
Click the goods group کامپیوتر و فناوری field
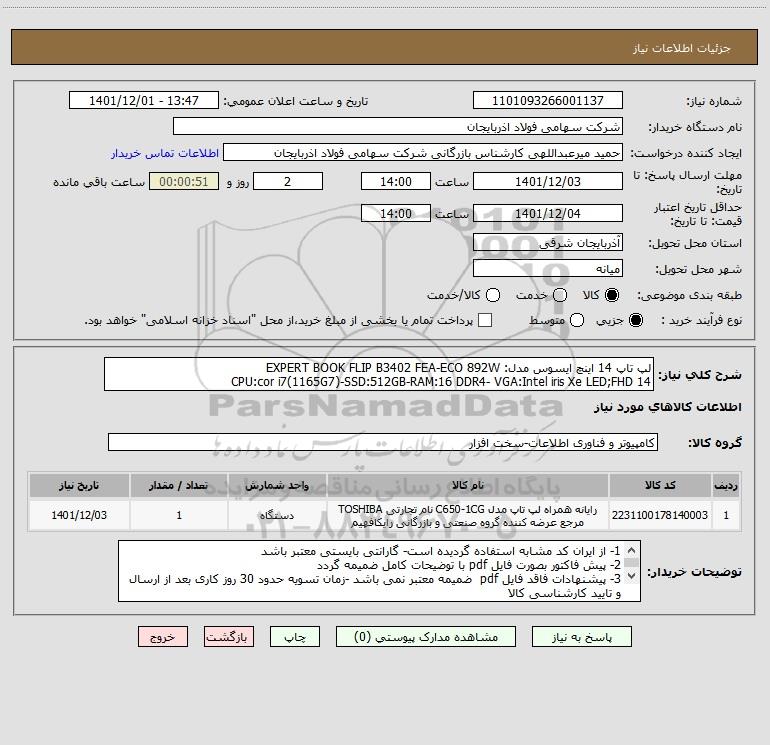click(383, 442)
